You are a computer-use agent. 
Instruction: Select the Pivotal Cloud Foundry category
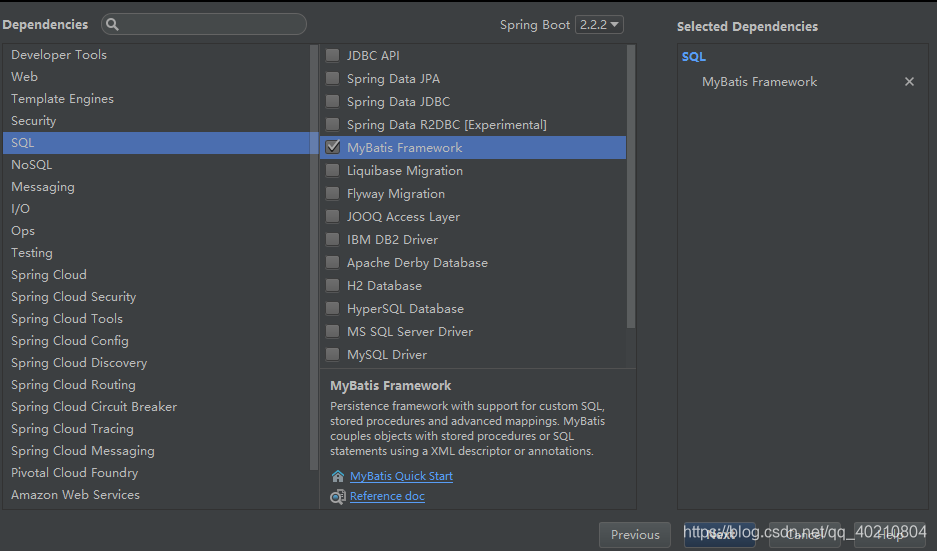157,473
